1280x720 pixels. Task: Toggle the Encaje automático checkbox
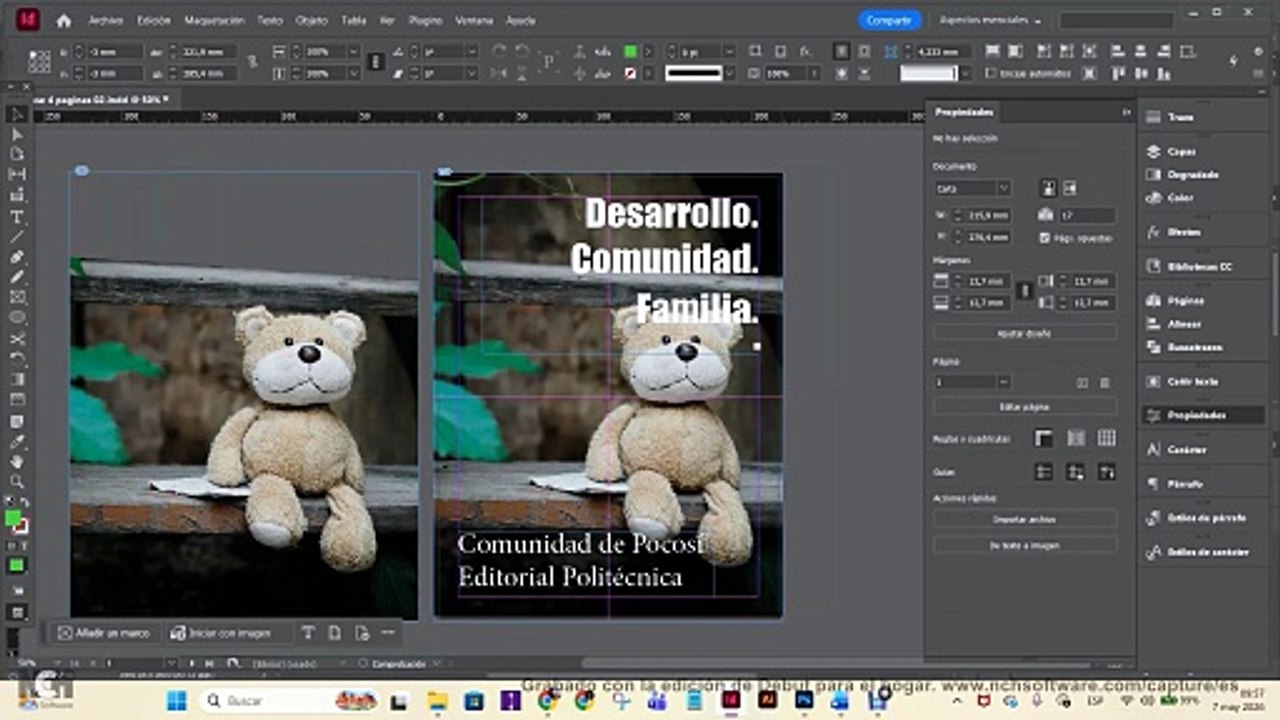pos(990,73)
